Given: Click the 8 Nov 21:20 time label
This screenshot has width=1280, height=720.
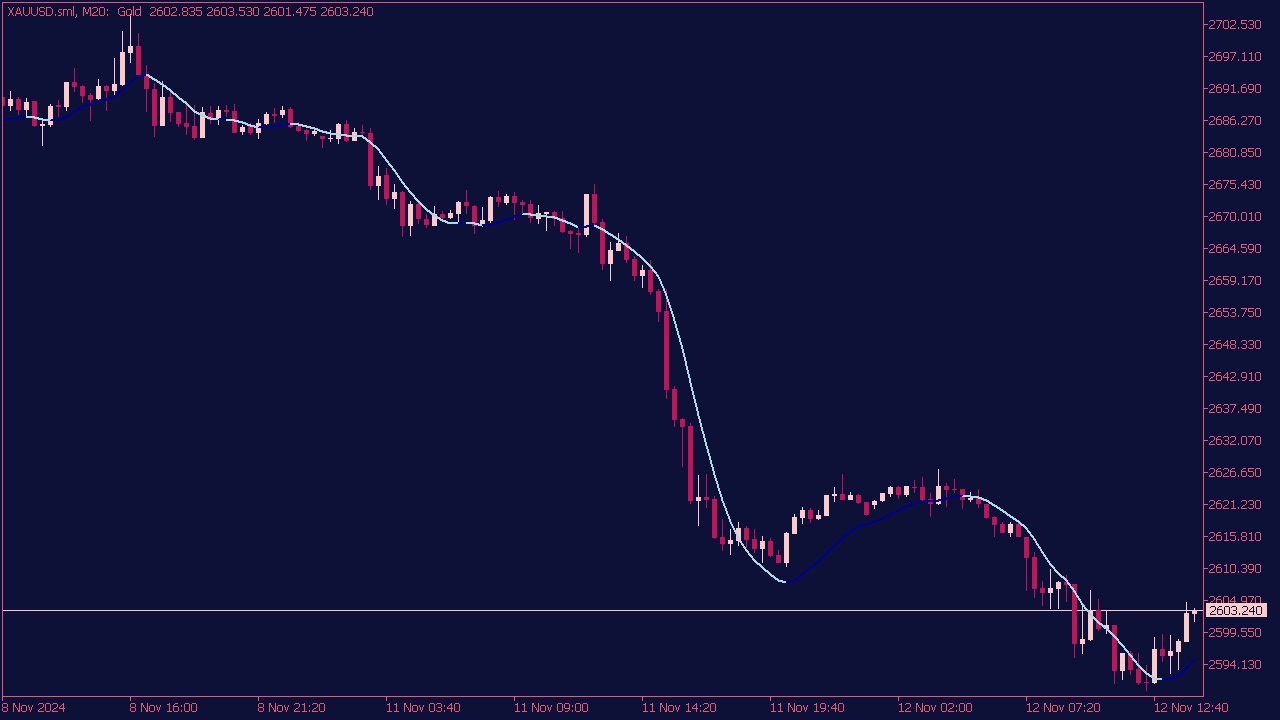Looking at the screenshot, I should pos(291,708).
